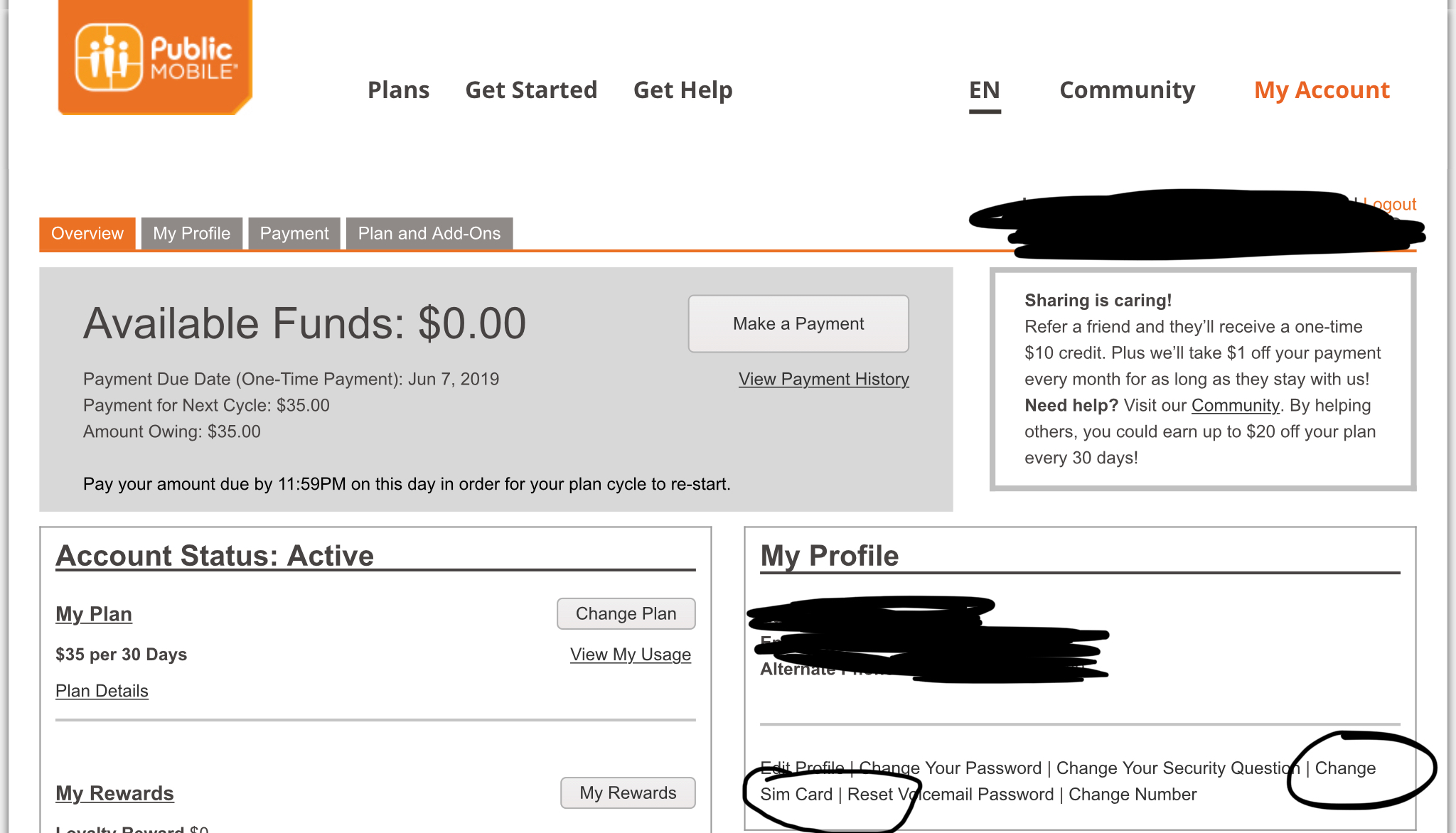Click Change Your Password link
The width and height of the screenshot is (1456, 833).
tap(950, 768)
